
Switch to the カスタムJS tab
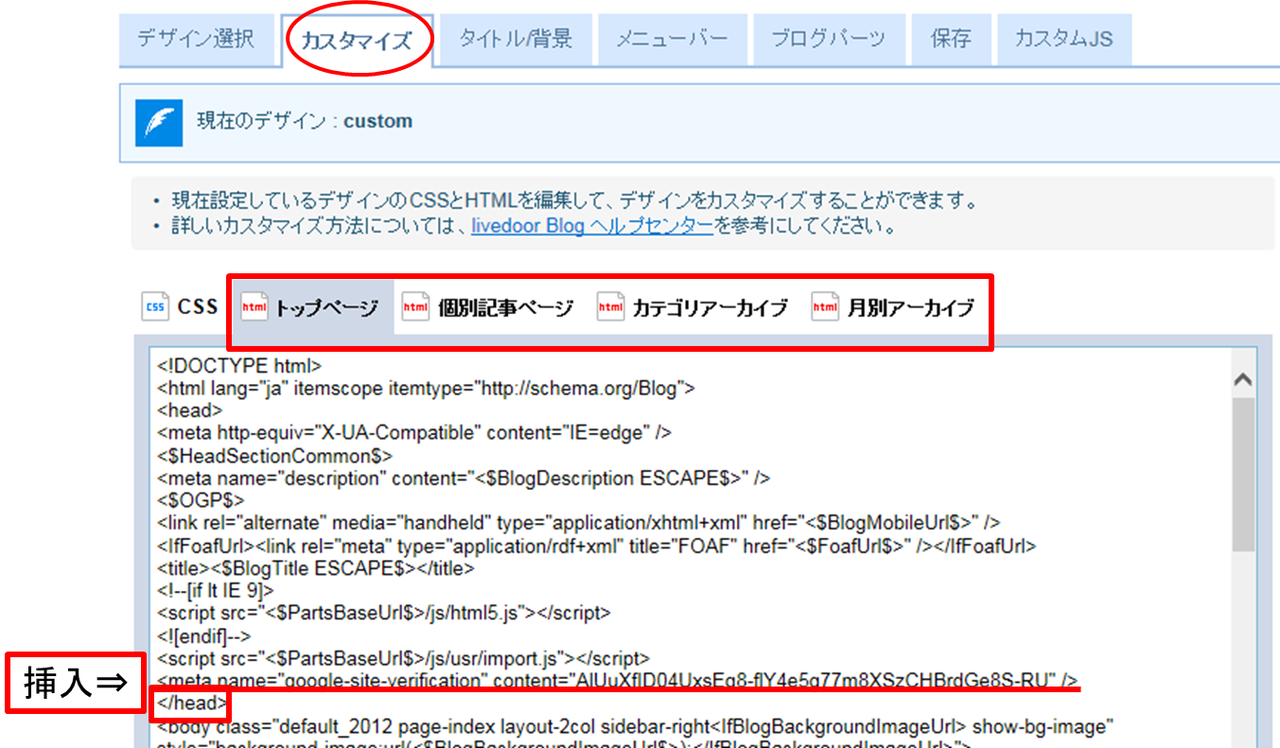[x=1064, y=40]
